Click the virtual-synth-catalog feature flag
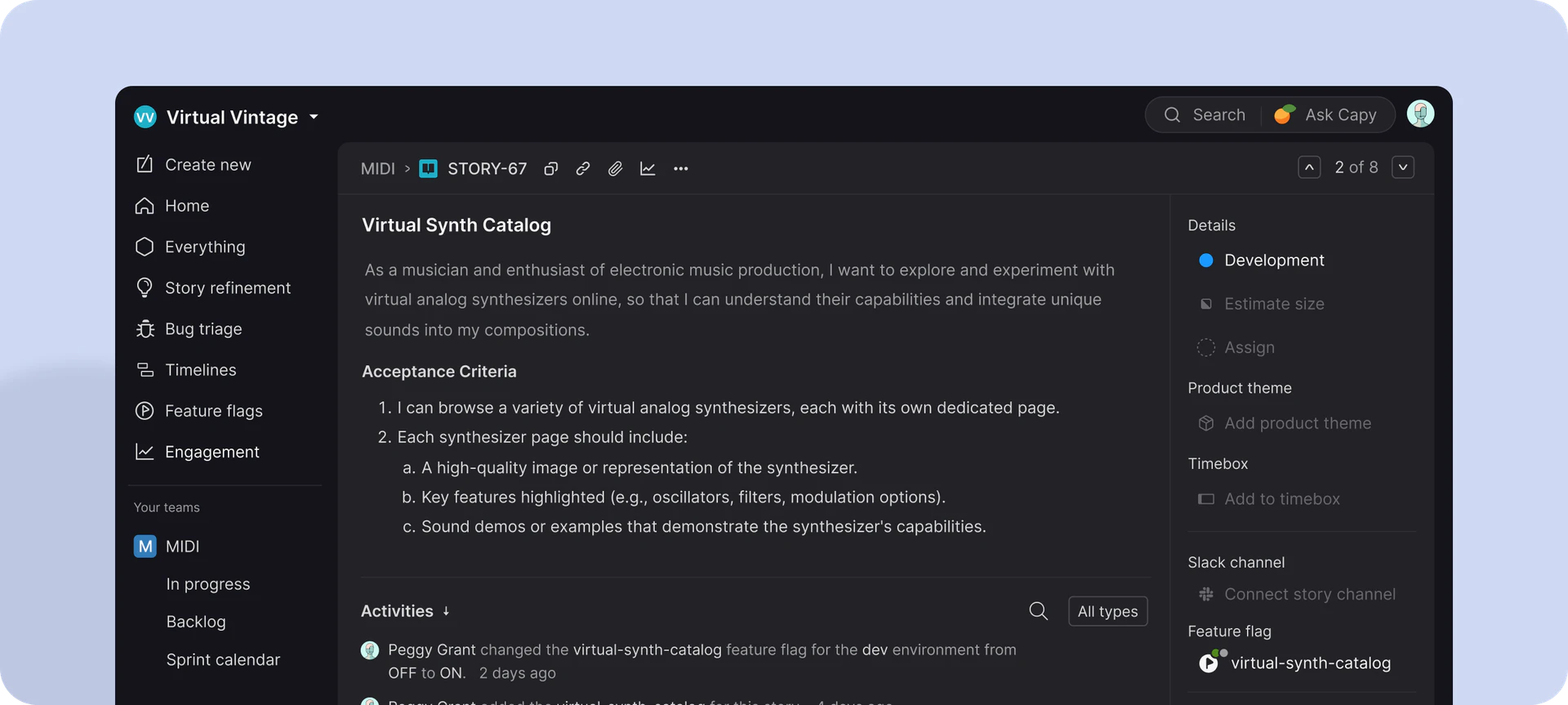This screenshot has height=705, width=1568. (x=1309, y=663)
